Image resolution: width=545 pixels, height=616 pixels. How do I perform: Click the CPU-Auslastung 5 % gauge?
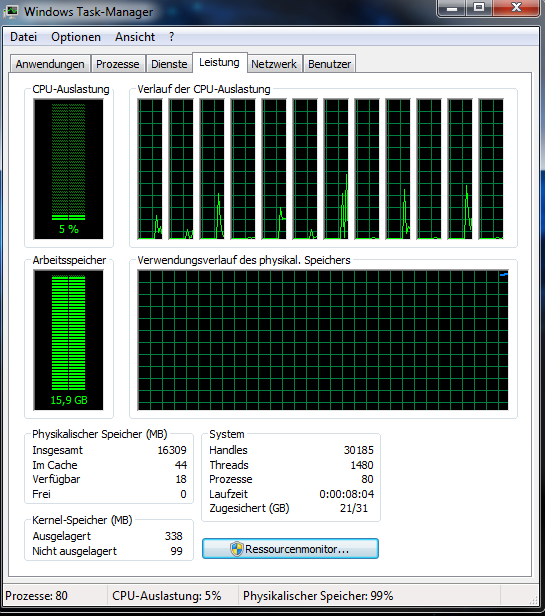(x=68, y=169)
